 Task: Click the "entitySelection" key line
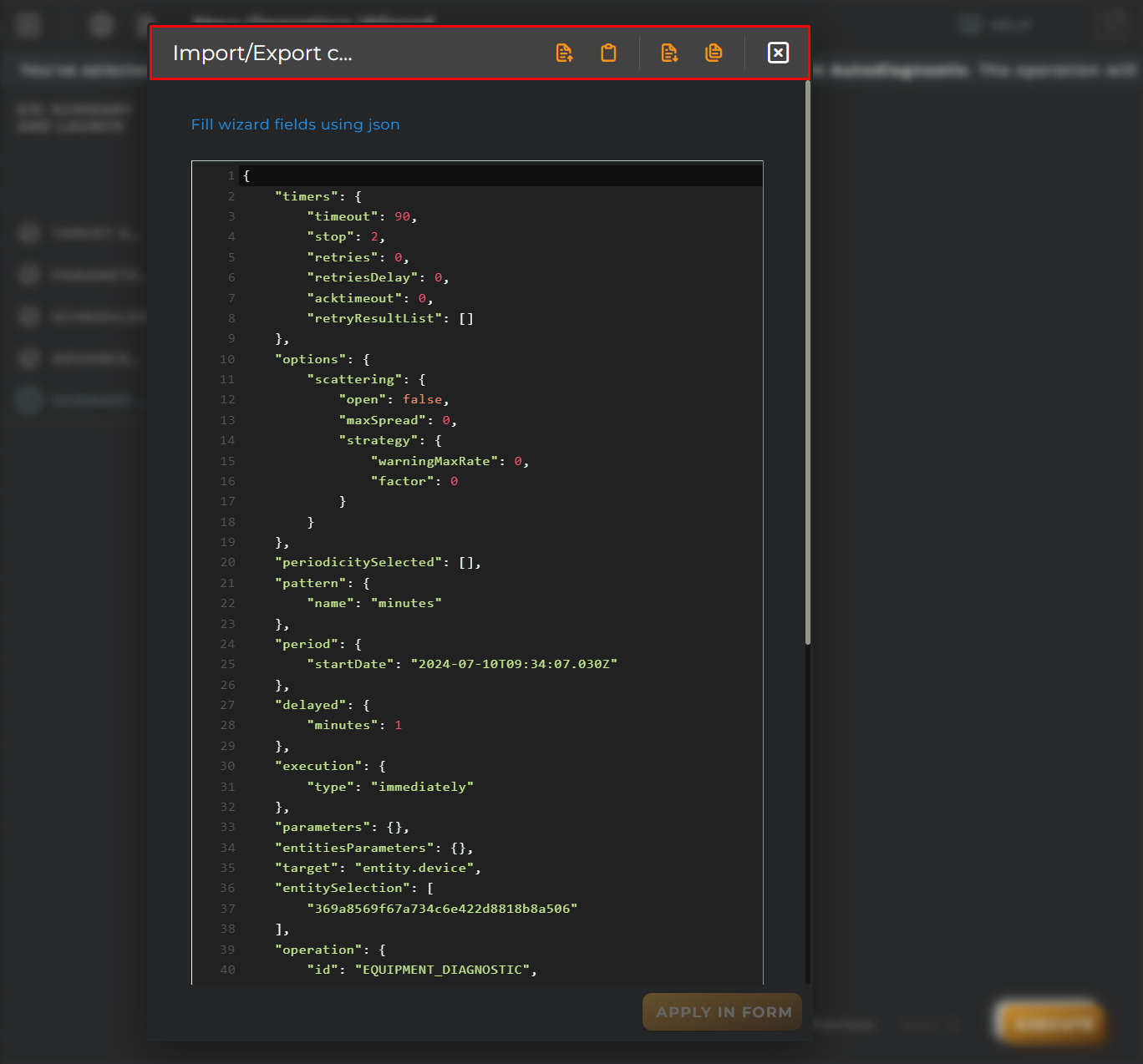tap(354, 888)
